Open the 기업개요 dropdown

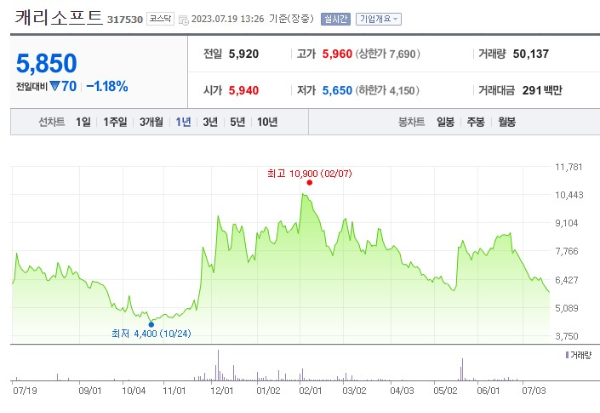click(378, 19)
